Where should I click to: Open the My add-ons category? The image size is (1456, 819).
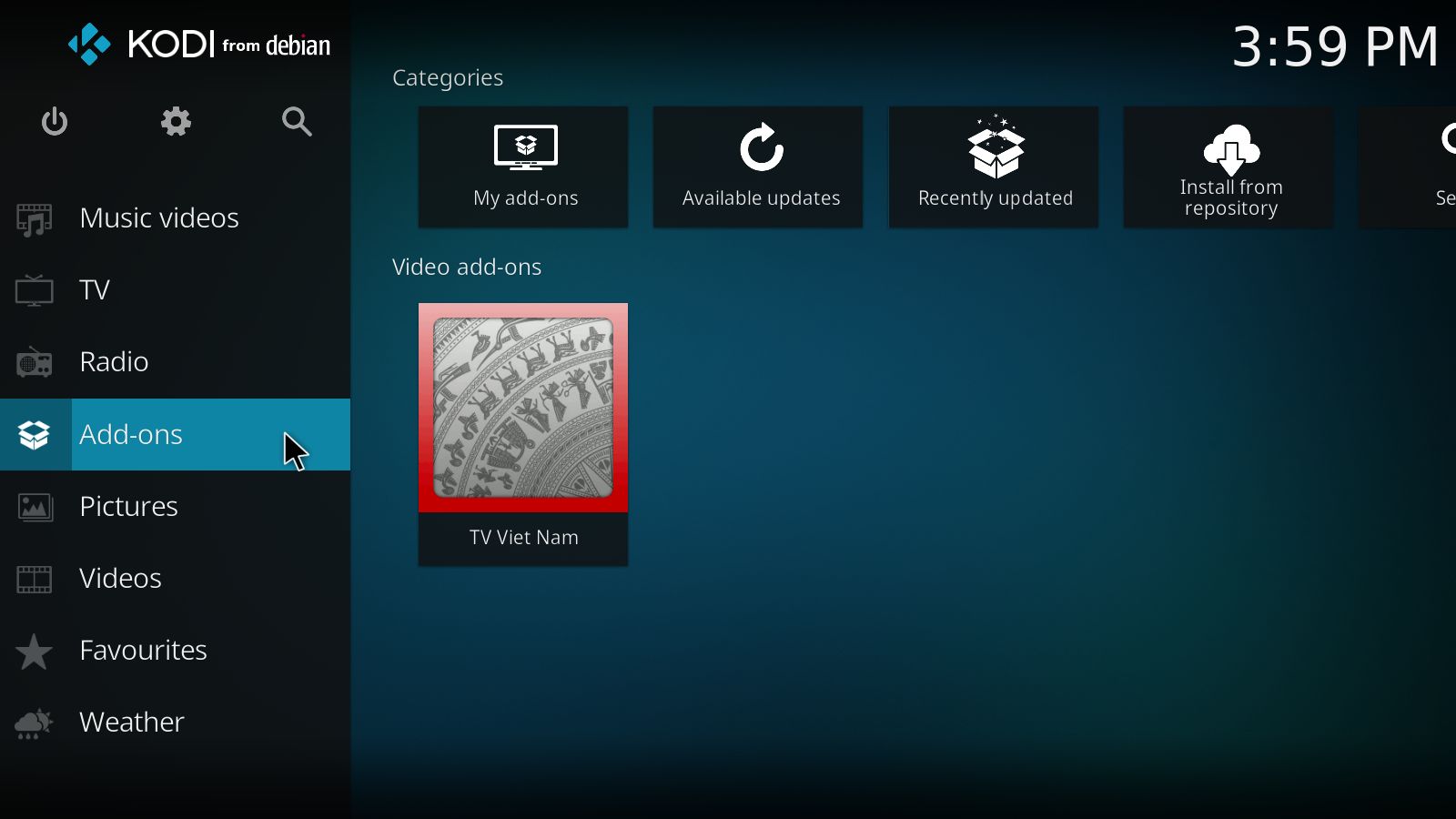click(x=523, y=167)
